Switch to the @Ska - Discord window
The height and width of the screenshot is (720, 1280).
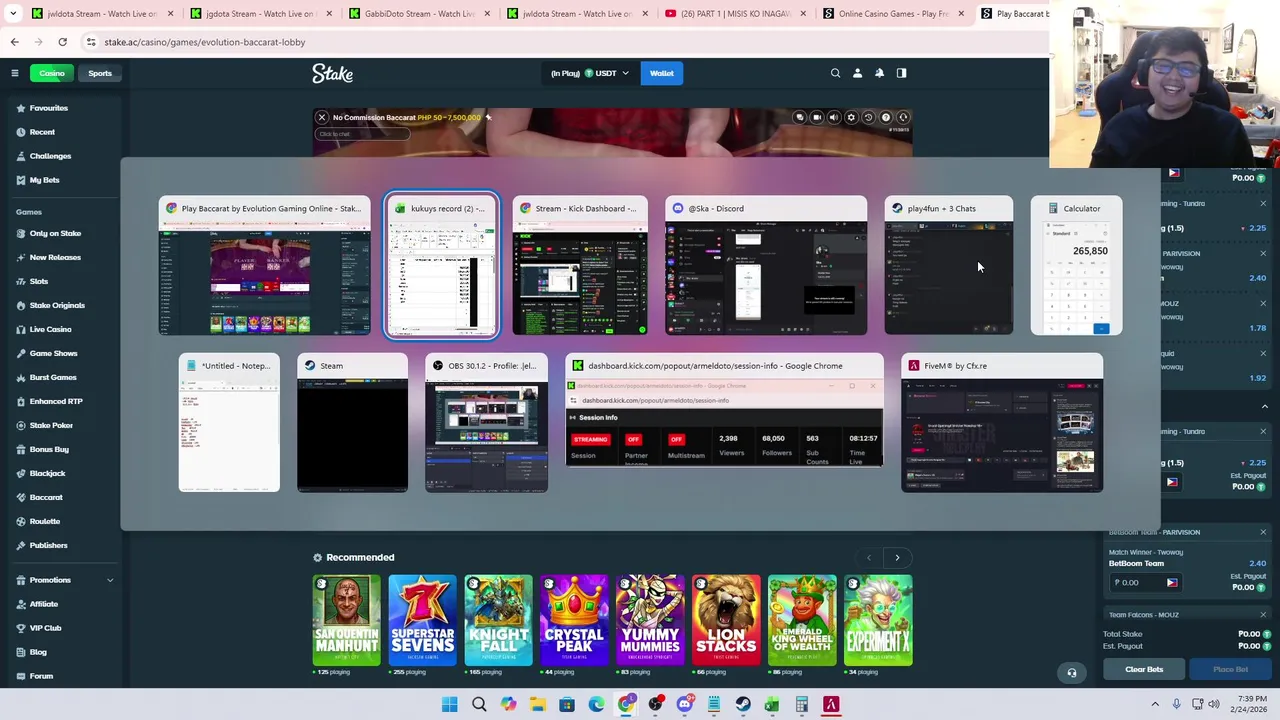pos(766,266)
